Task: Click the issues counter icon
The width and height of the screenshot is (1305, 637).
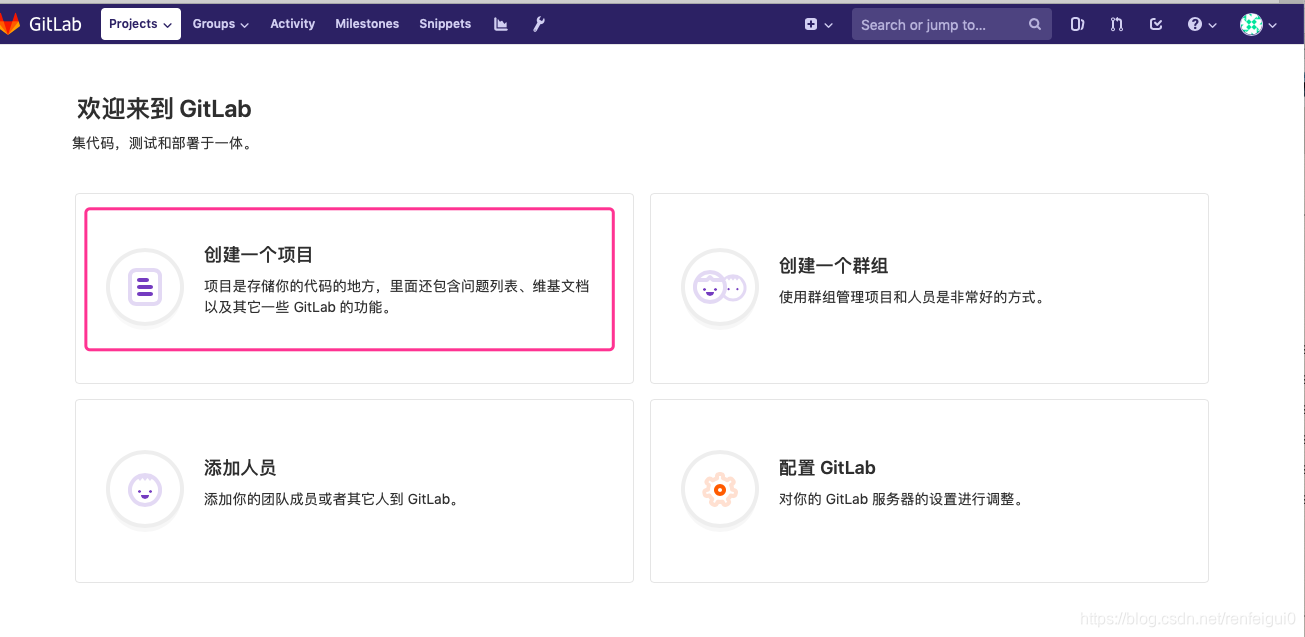Action: [1077, 23]
